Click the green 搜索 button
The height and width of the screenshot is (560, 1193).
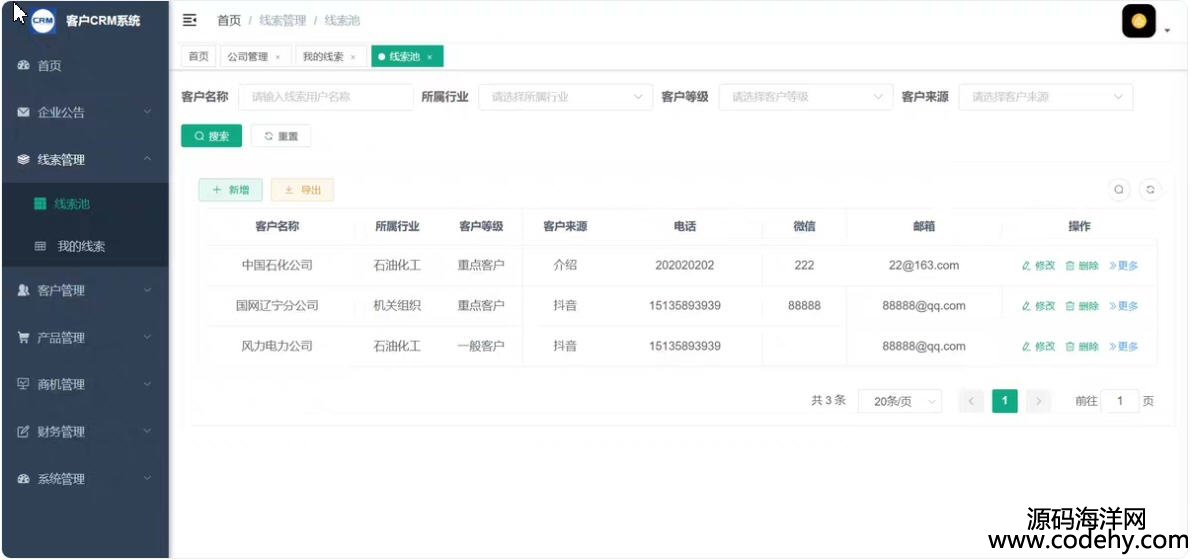point(211,136)
